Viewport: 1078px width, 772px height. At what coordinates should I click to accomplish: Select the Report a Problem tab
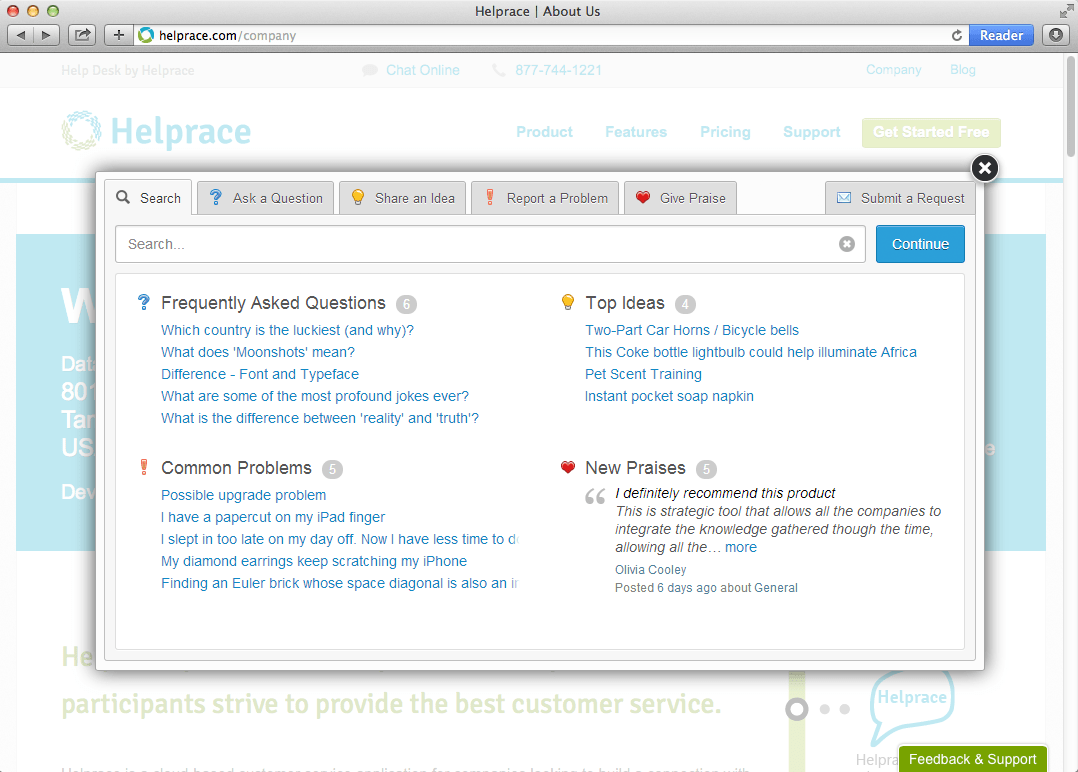(545, 198)
